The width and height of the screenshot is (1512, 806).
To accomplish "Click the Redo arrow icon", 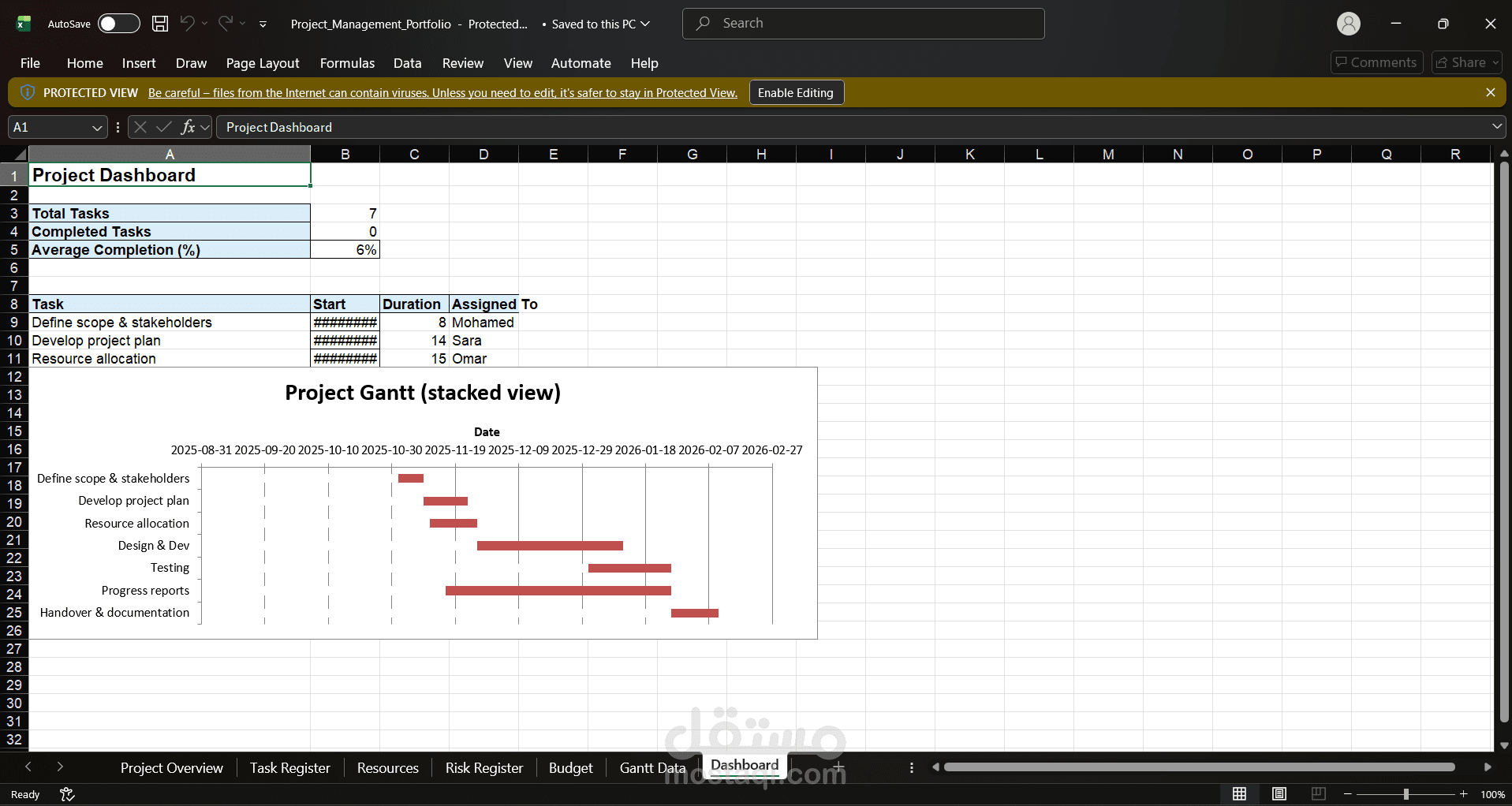I will tap(226, 24).
